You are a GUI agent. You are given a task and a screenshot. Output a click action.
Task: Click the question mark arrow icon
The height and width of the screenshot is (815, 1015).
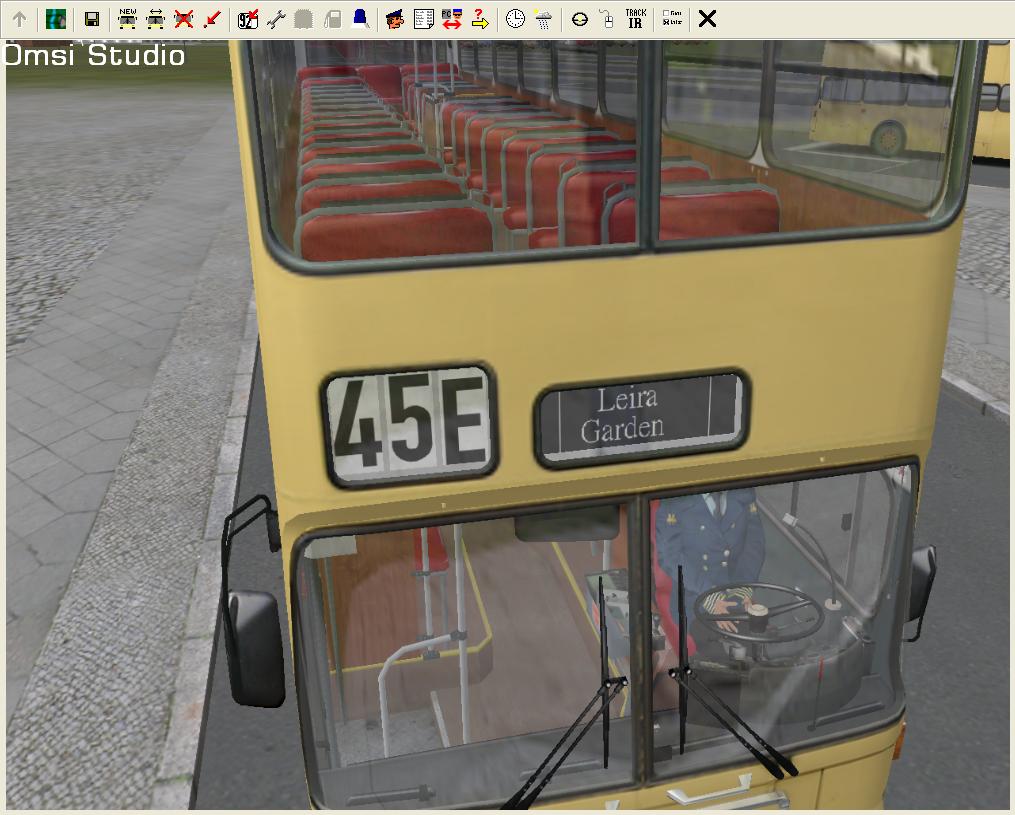pos(480,19)
